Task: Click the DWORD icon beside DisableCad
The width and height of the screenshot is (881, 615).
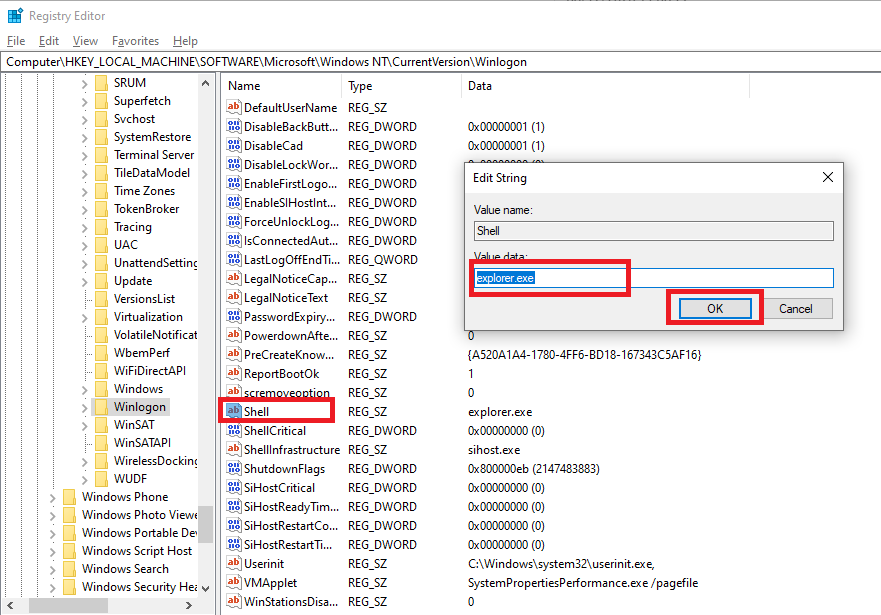Action: click(x=235, y=145)
